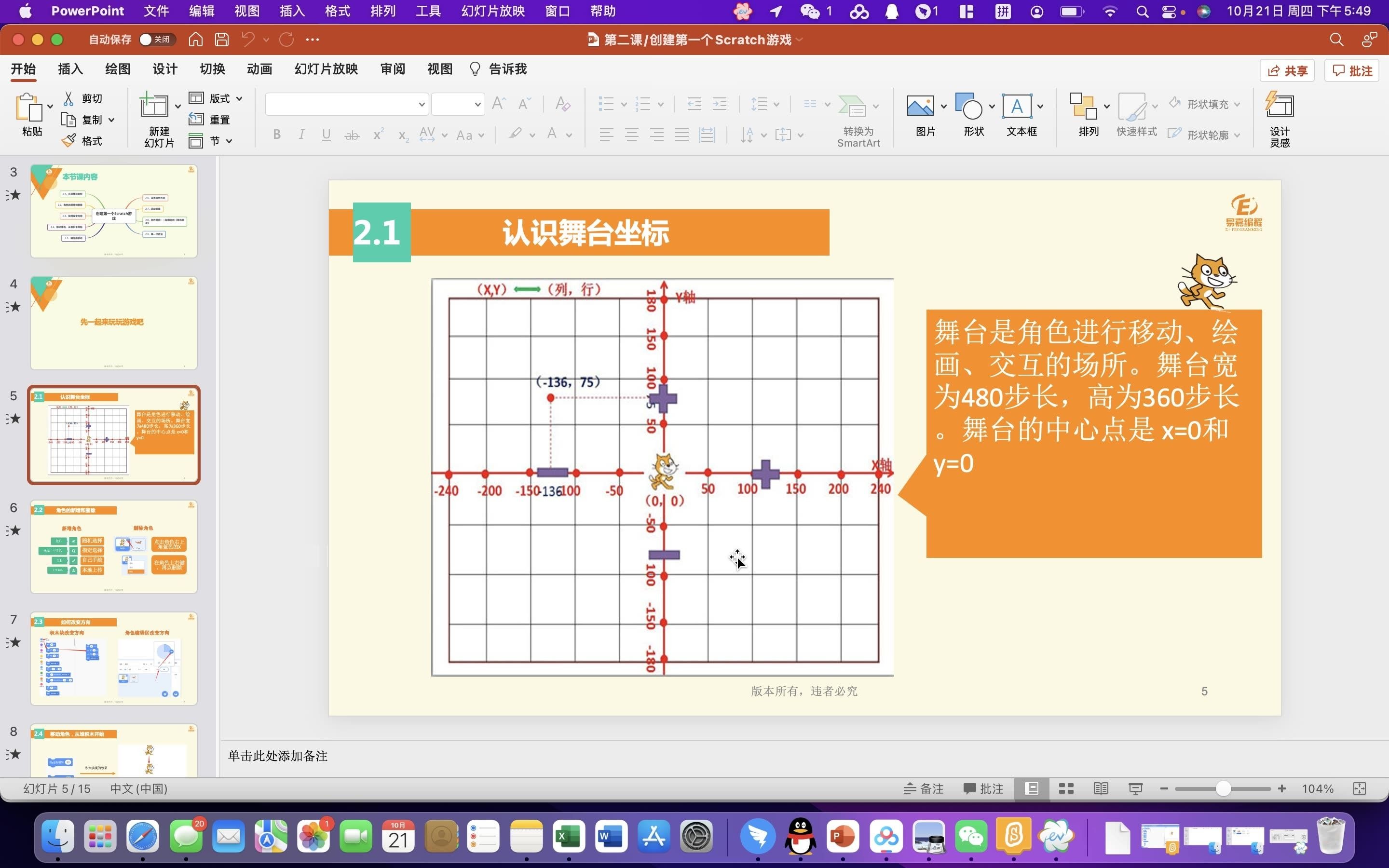Image resolution: width=1389 pixels, height=868 pixels.
Task: Expand the 版式 layout dropdown
Action: pyautogui.click(x=239, y=99)
